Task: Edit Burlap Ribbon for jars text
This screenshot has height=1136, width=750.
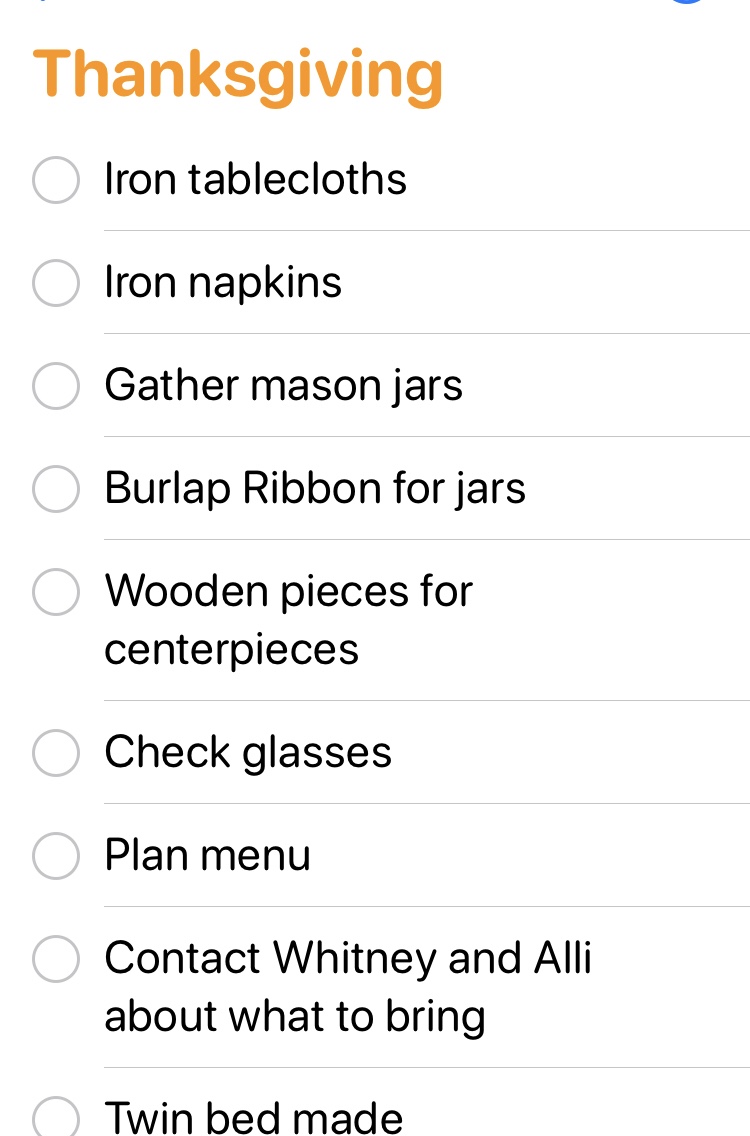Action: tap(315, 489)
